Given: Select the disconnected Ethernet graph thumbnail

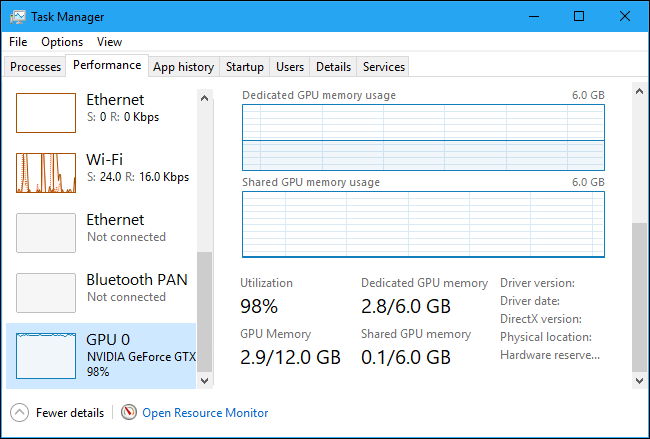Looking at the screenshot, I should coord(46,232).
